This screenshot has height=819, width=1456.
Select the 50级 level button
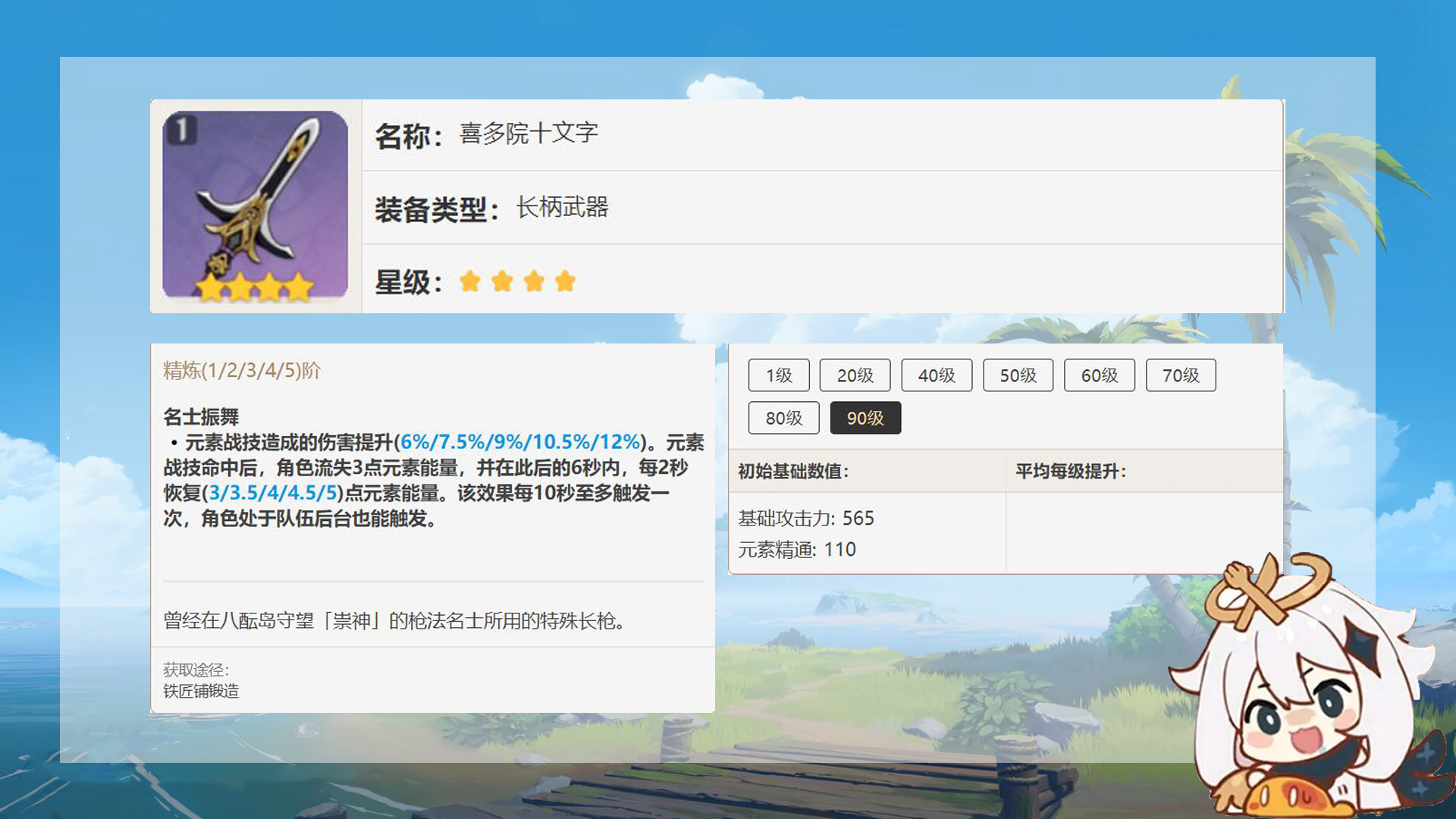pos(1018,375)
